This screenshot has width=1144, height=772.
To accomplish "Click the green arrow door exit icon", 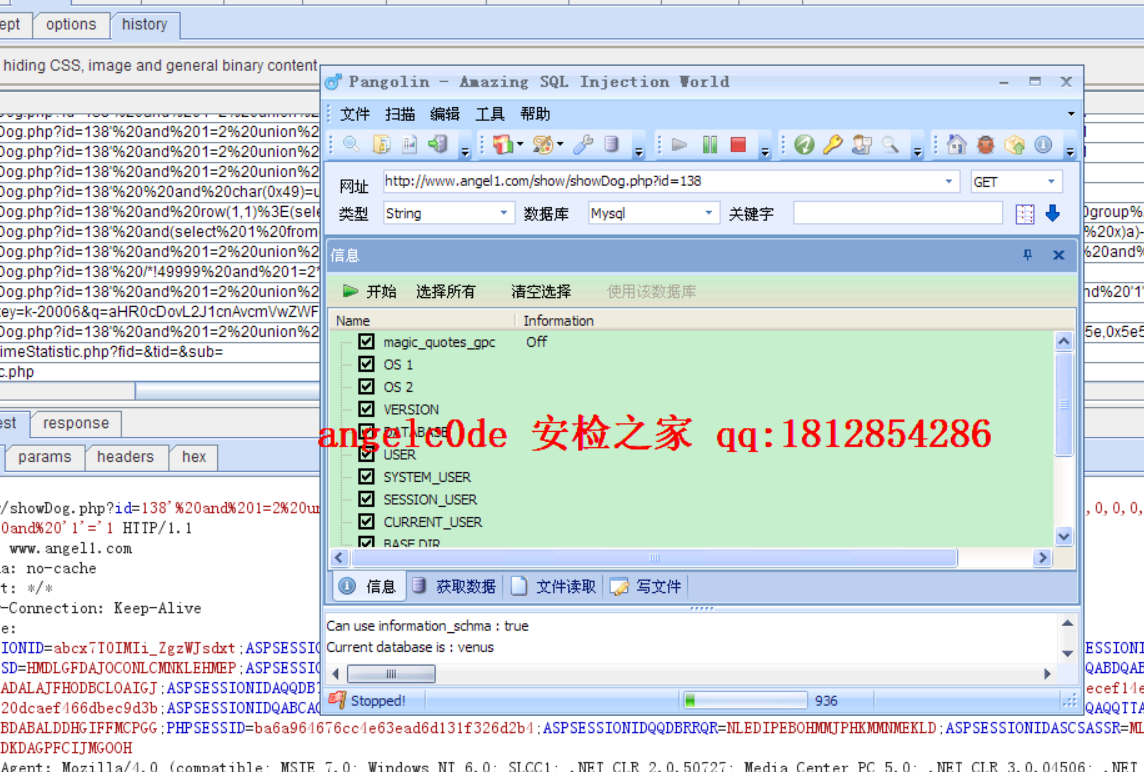I will pos(438,144).
